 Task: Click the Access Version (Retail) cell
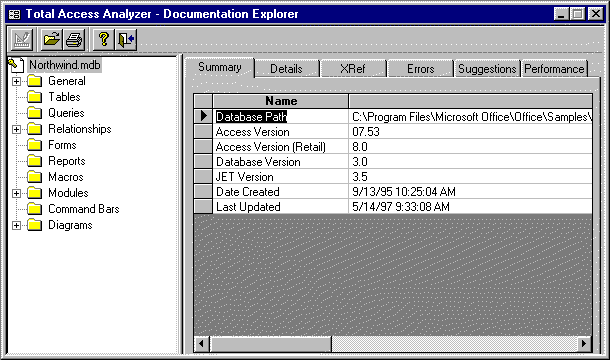click(x=281, y=147)
